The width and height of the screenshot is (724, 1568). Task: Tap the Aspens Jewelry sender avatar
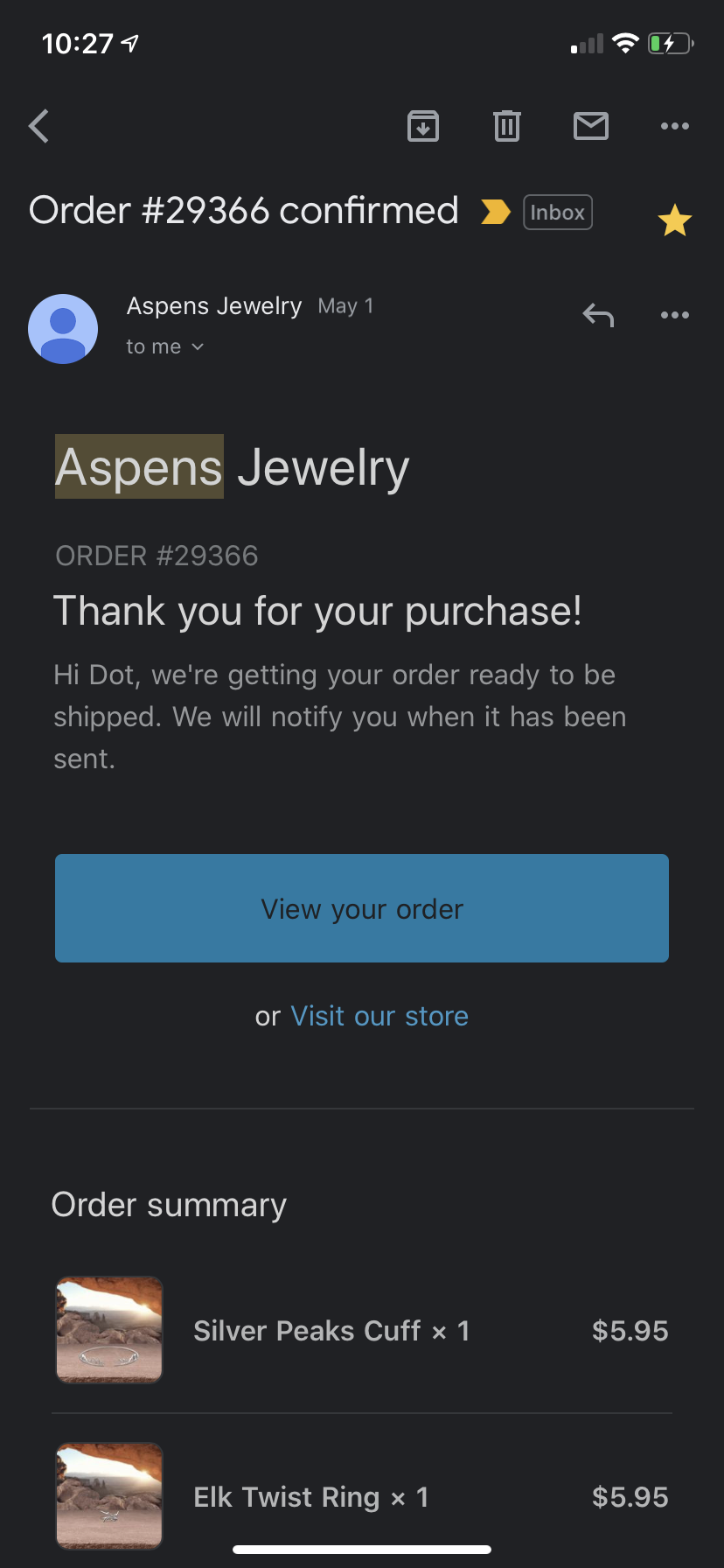[x=63, y=329]
